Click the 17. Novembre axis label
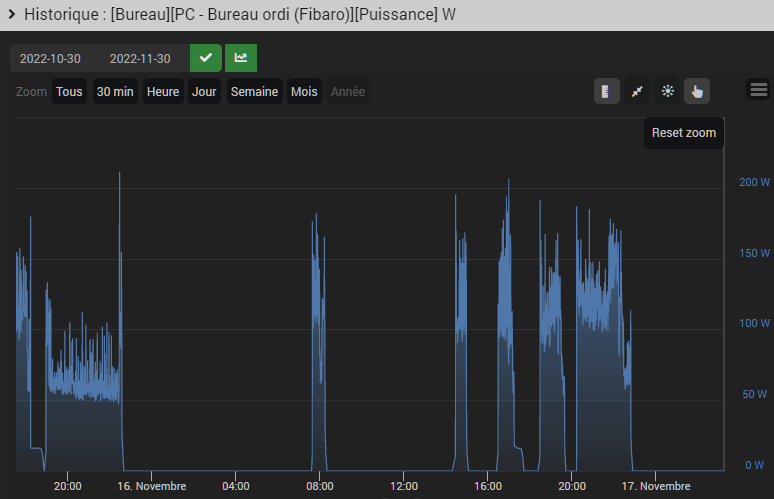The image size is (774, 499). (656, 486)
